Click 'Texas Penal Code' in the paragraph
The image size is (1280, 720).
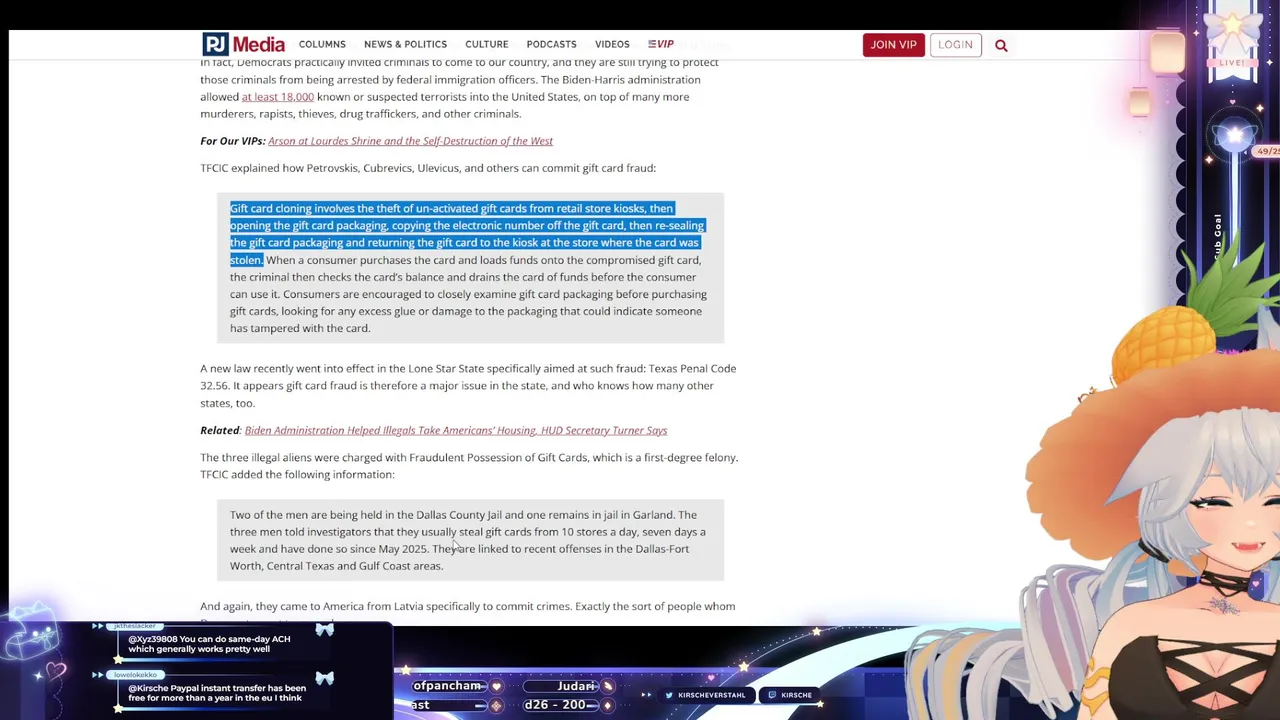tap(693, 368)
